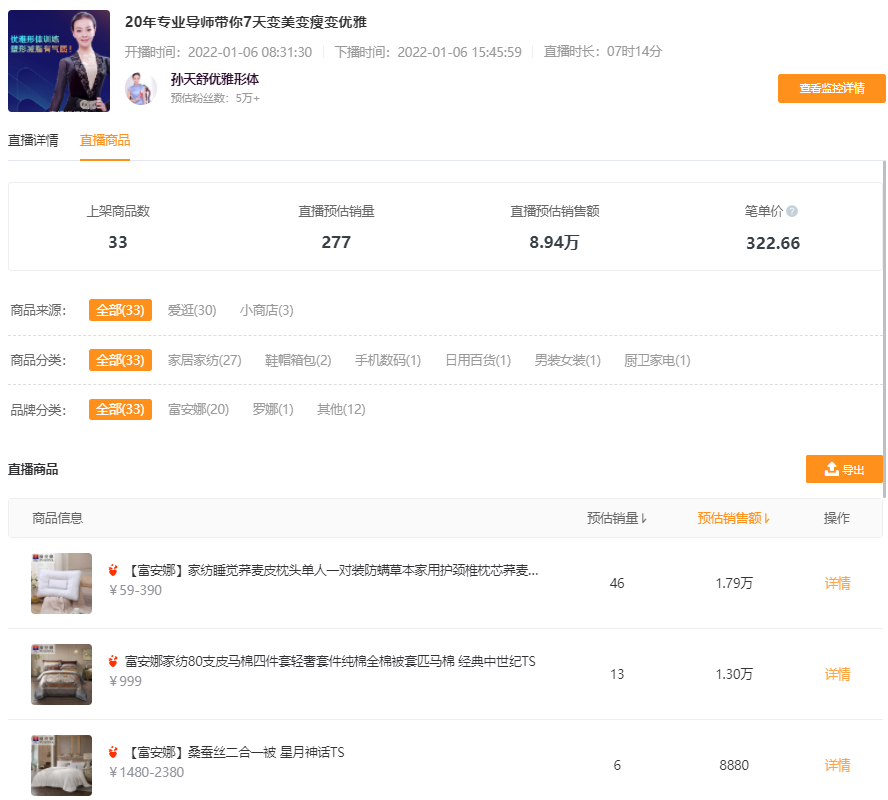Filter brand by 其他(12)
Image resolution: width=888 pixels, height=800 pixels.
(341, 409)
